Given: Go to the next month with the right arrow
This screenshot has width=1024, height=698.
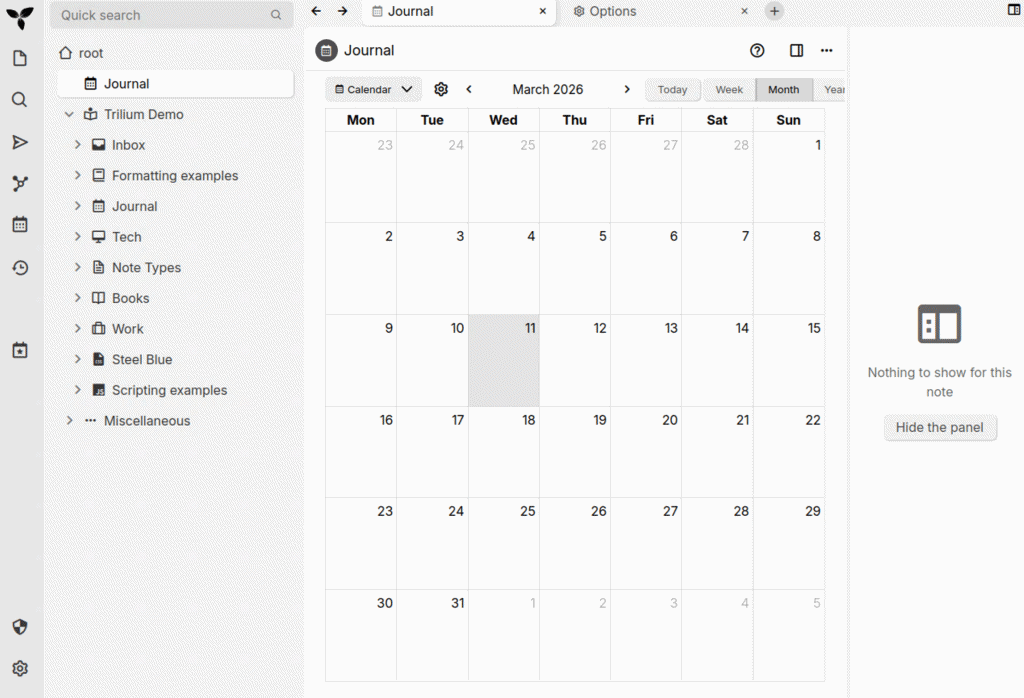Looking at the screenshot, I should pos(627,89).
